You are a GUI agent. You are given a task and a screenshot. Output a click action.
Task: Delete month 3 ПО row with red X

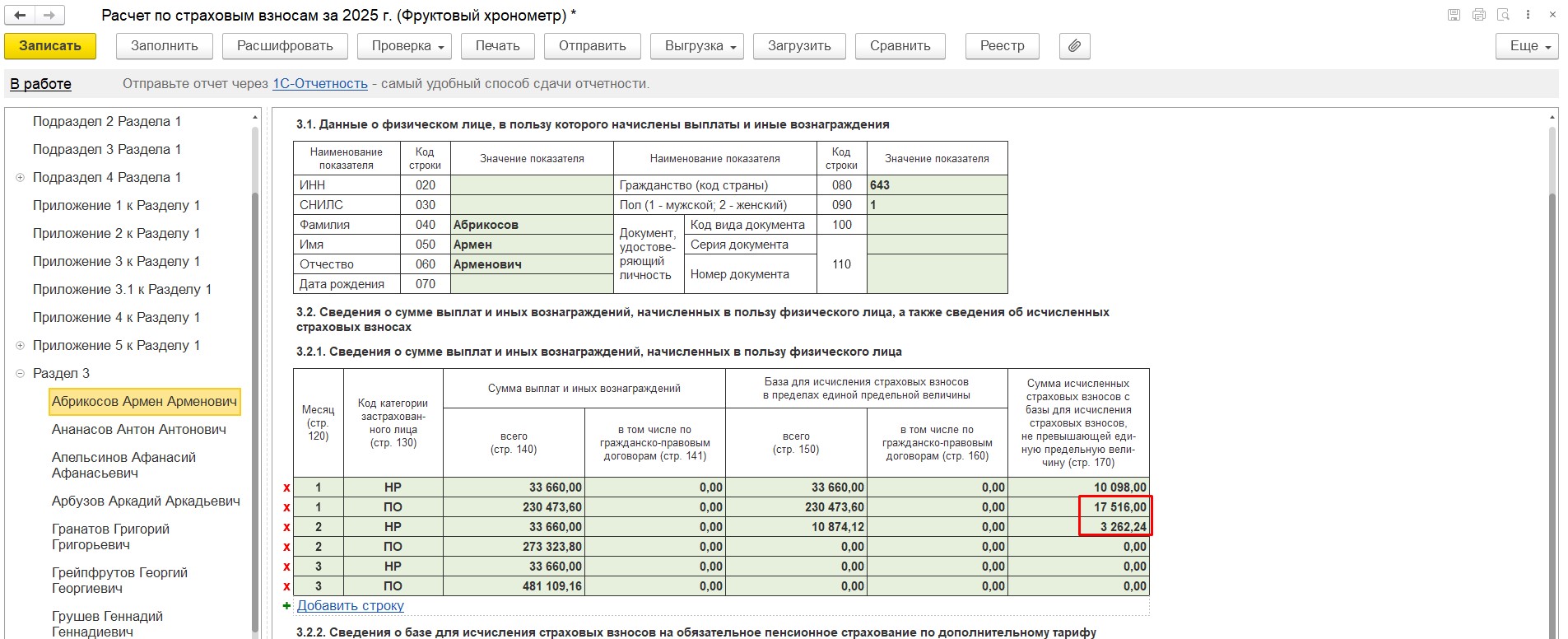point(286,586)
